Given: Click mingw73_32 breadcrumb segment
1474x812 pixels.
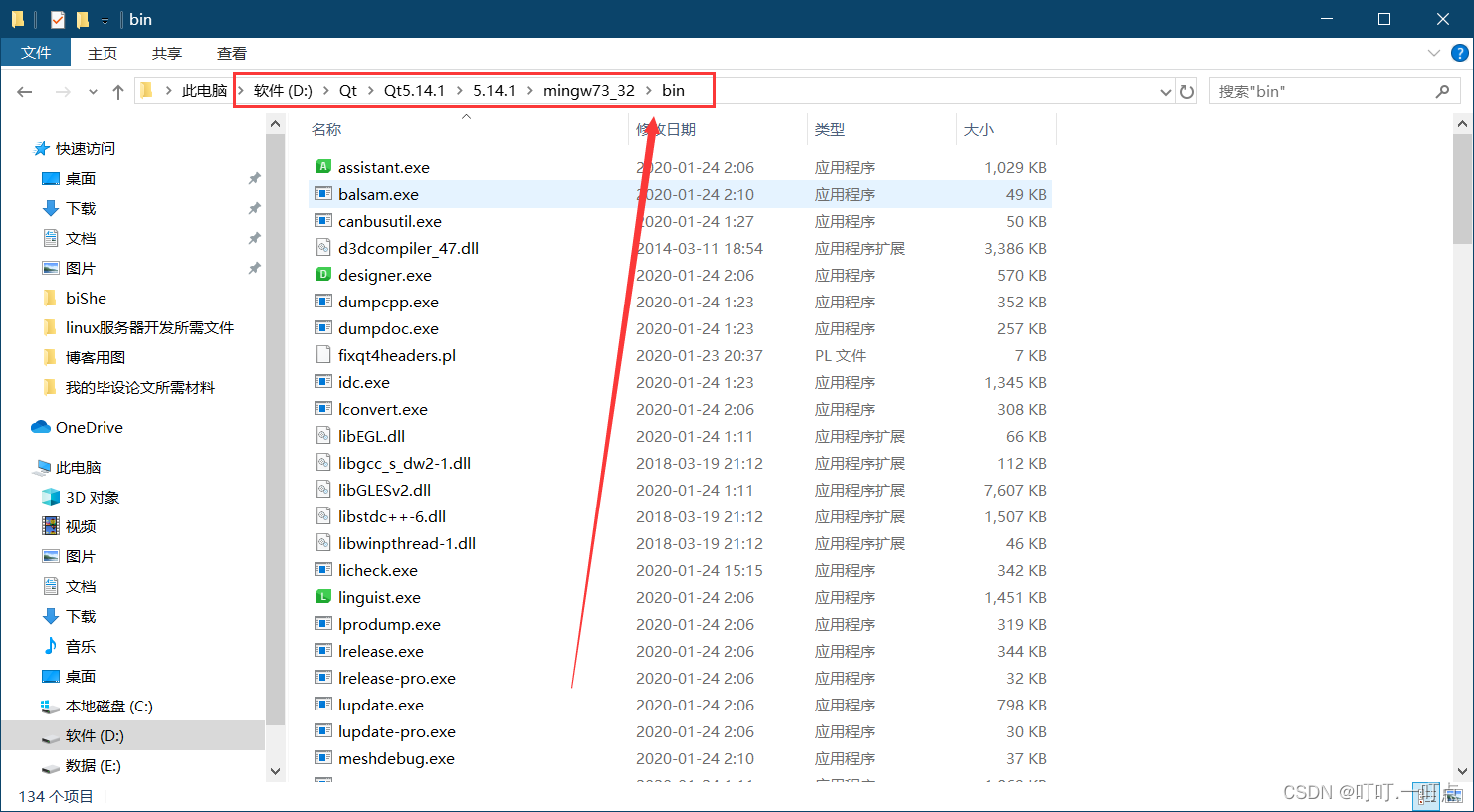Looking at the screenshot, I should point(588,91).
